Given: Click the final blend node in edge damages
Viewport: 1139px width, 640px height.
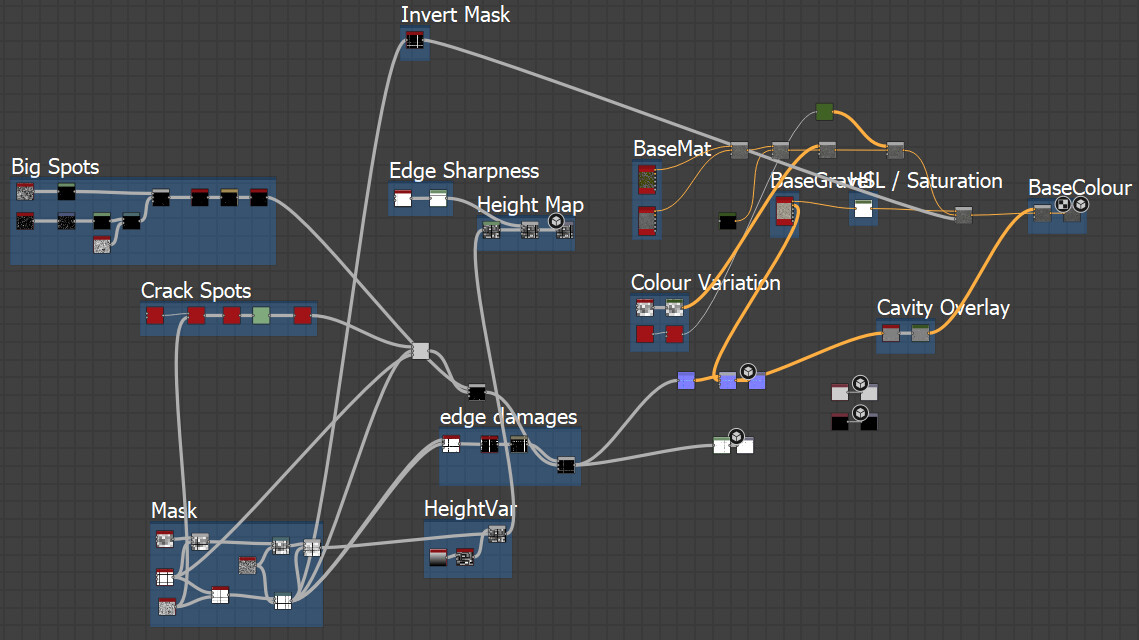Looking at the screenshot, I should coord(565,465).
